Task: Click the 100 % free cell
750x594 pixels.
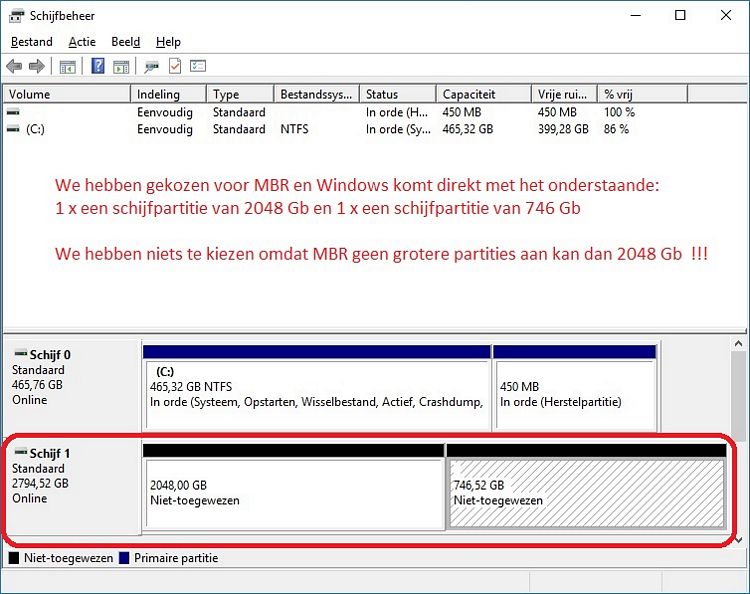Action: (x=619, y=112)
